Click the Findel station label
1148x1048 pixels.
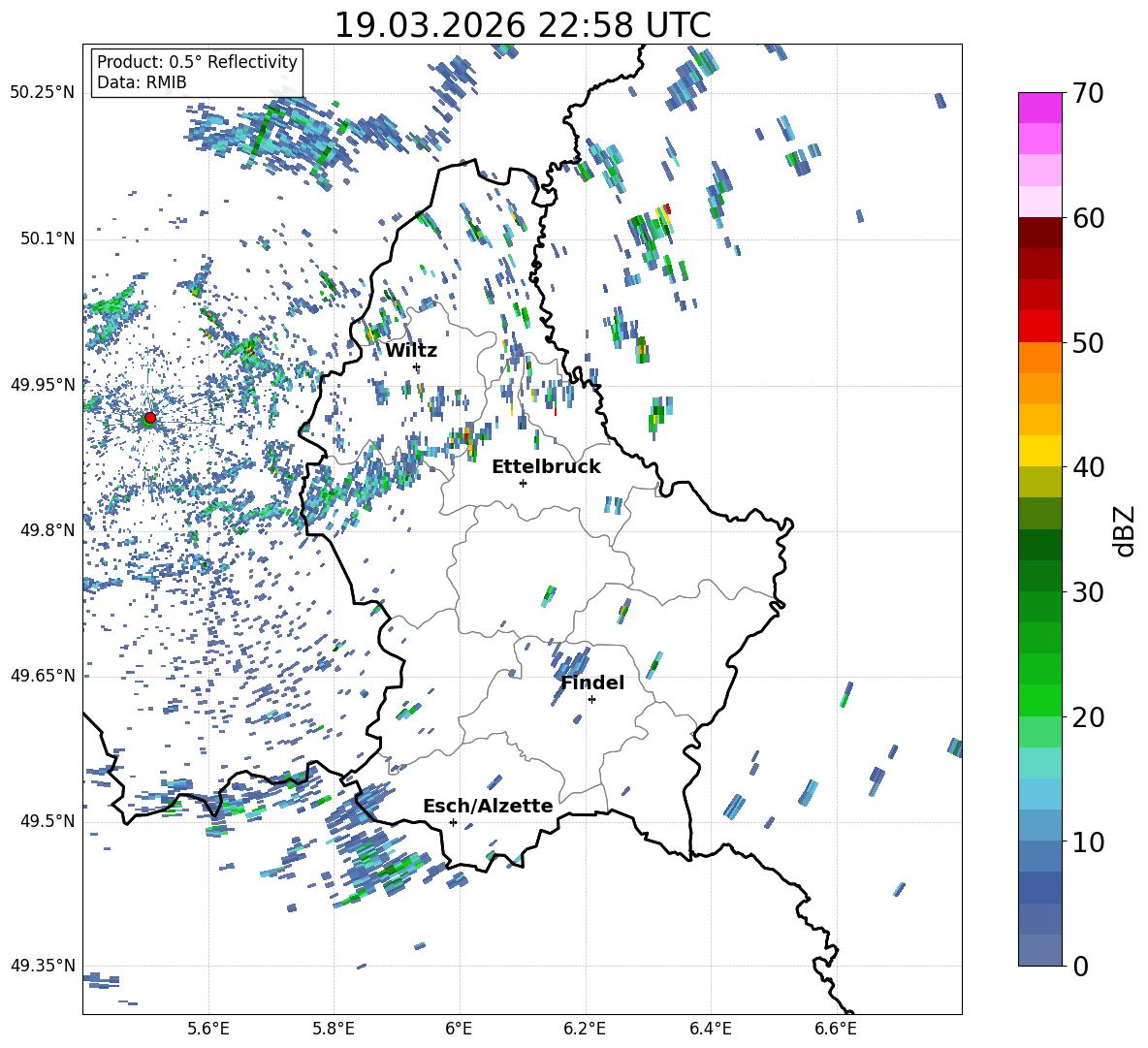point(592,683)
